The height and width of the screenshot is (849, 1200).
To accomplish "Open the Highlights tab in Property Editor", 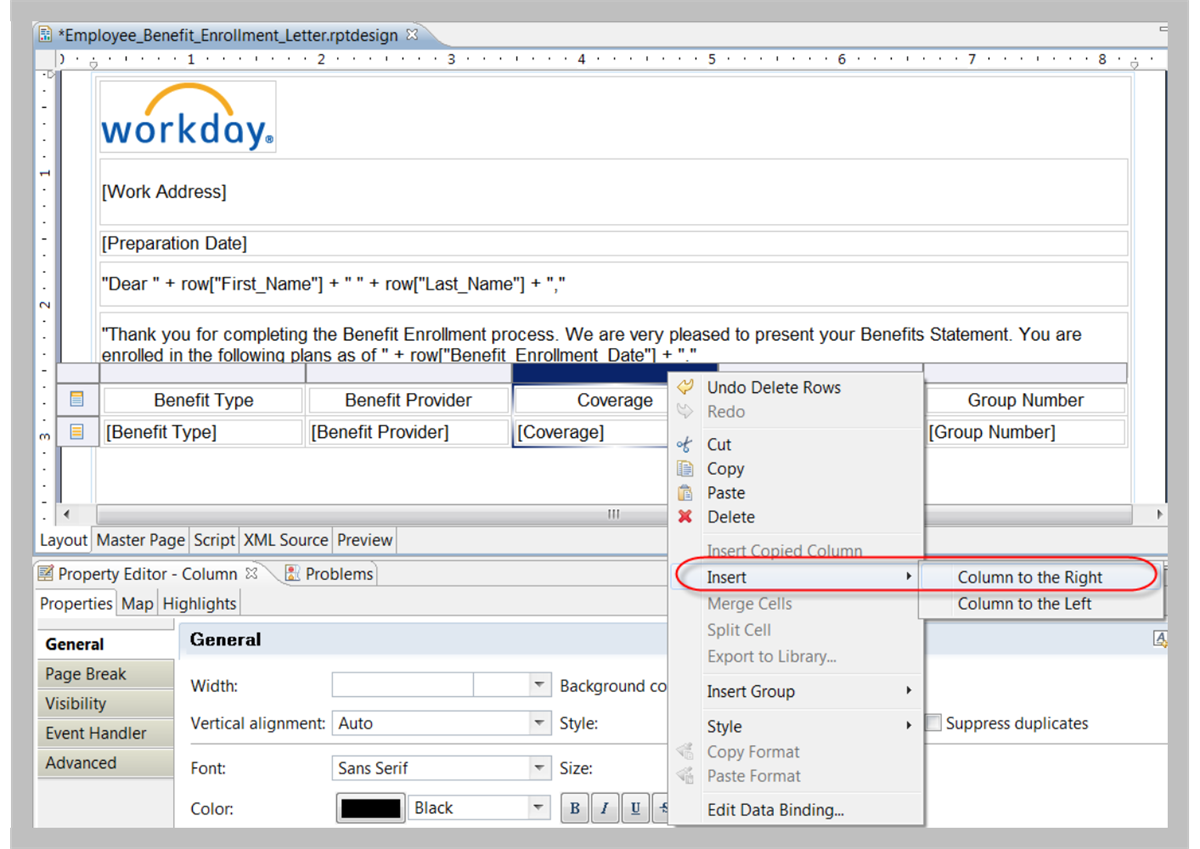I will [x=199, y=603].
